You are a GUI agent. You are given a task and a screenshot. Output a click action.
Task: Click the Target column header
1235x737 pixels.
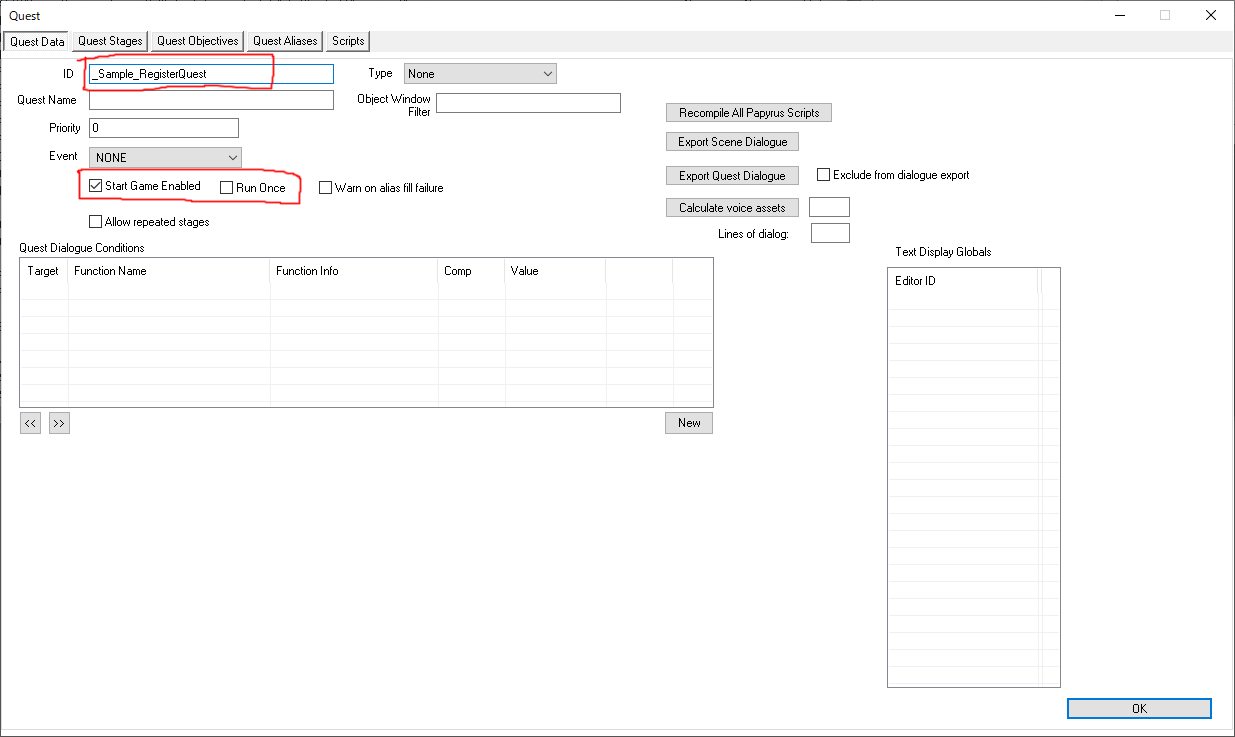[x=44, y=271]
